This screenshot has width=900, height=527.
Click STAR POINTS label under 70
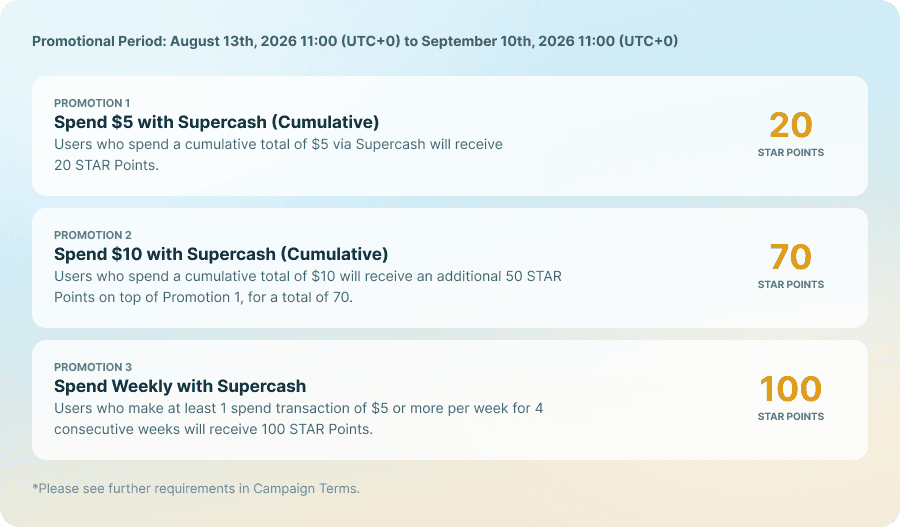coord(790,285)
